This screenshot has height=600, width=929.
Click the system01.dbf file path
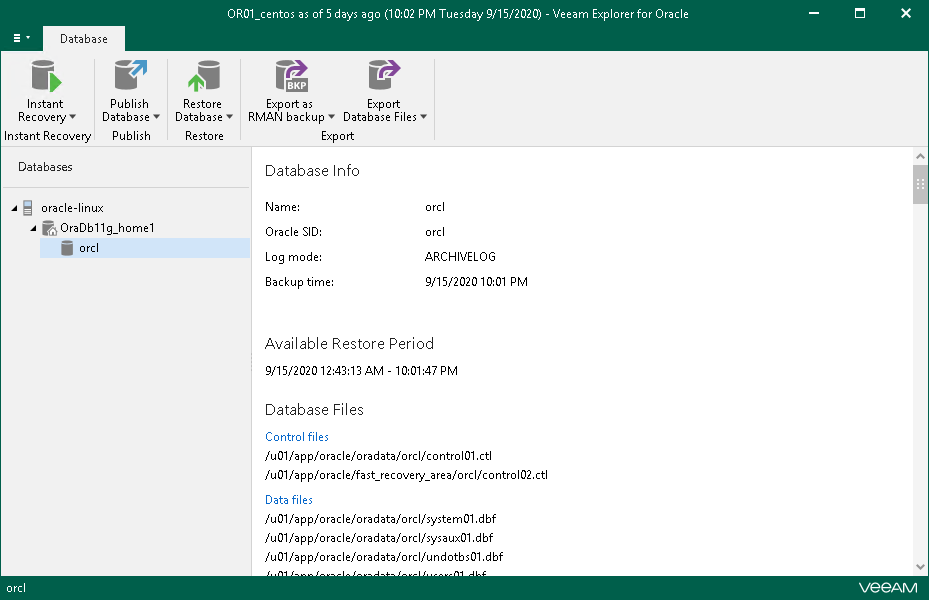coord(380,519)
